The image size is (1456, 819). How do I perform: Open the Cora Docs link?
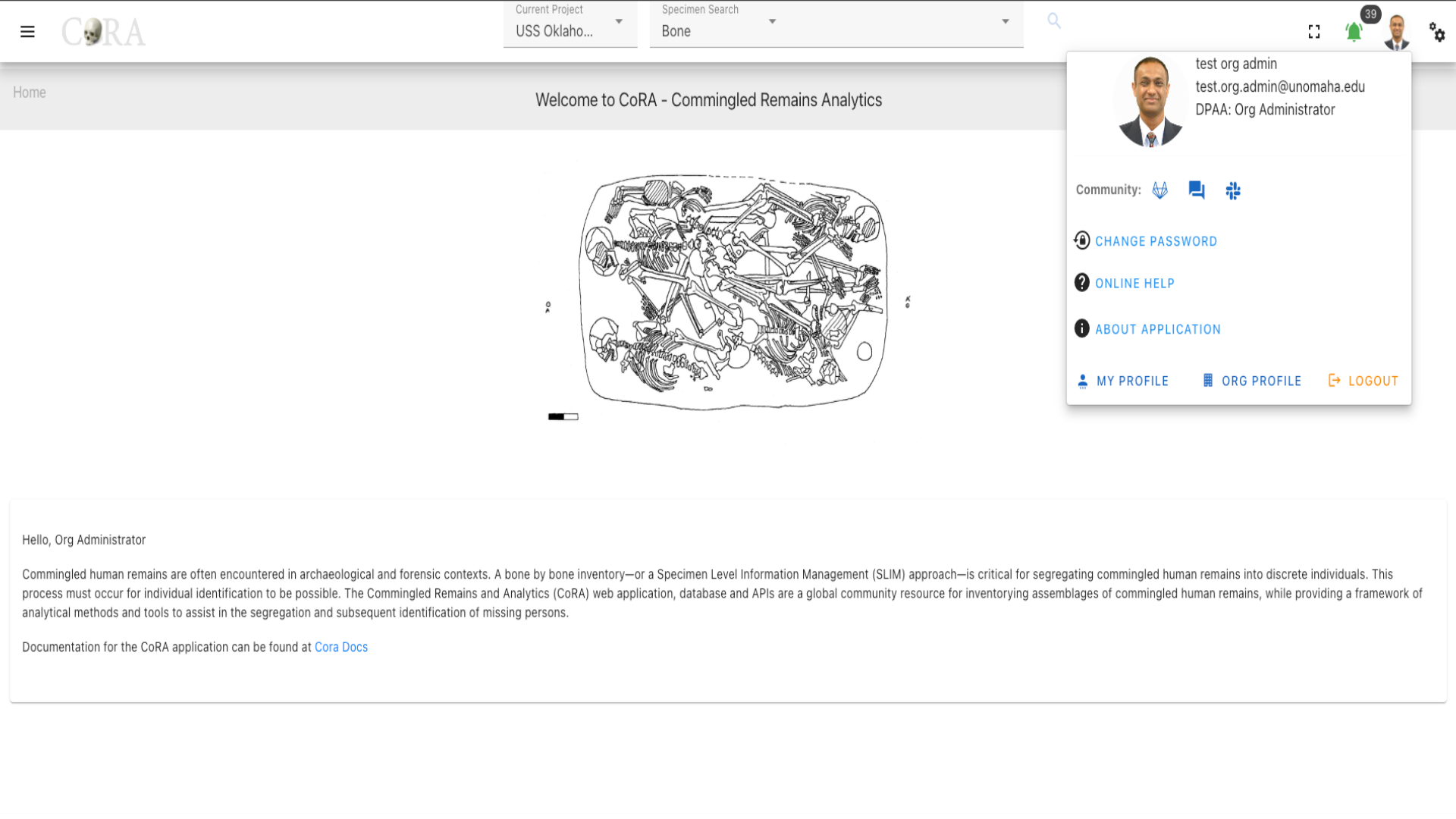[341, 647]
